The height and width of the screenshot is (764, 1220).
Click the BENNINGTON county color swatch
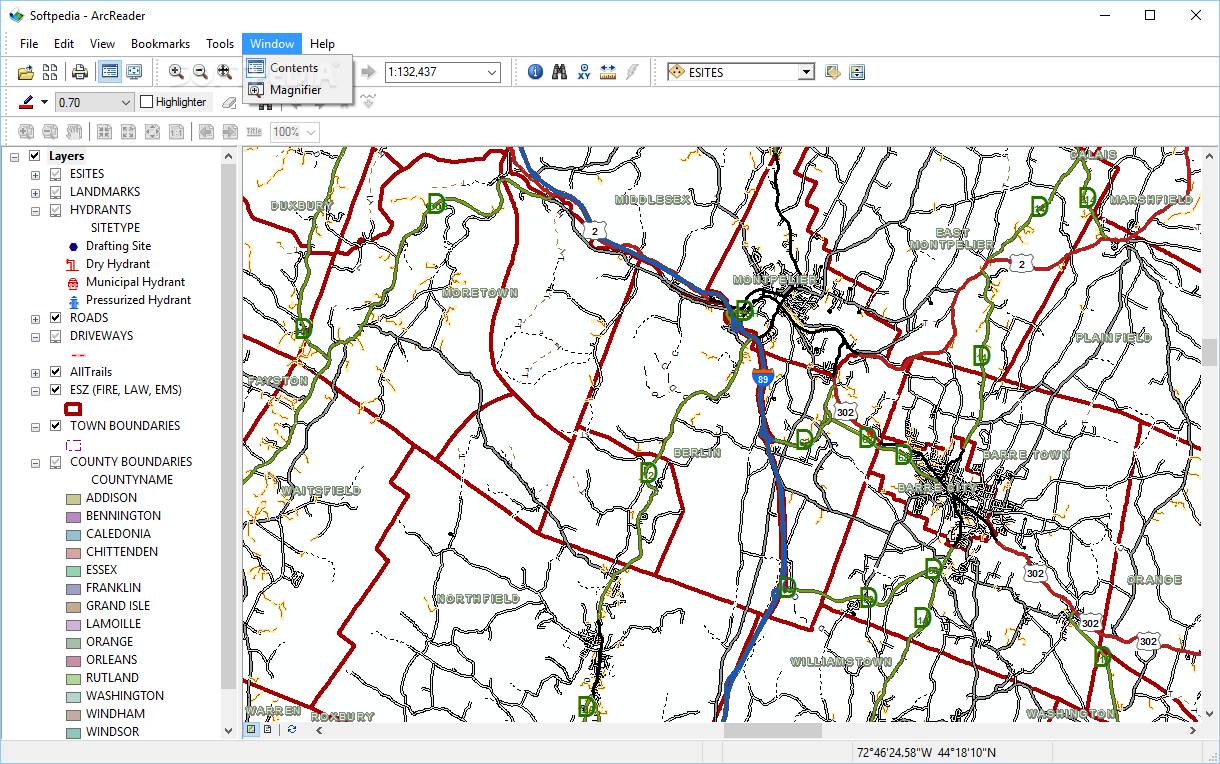tap(73, 516)
